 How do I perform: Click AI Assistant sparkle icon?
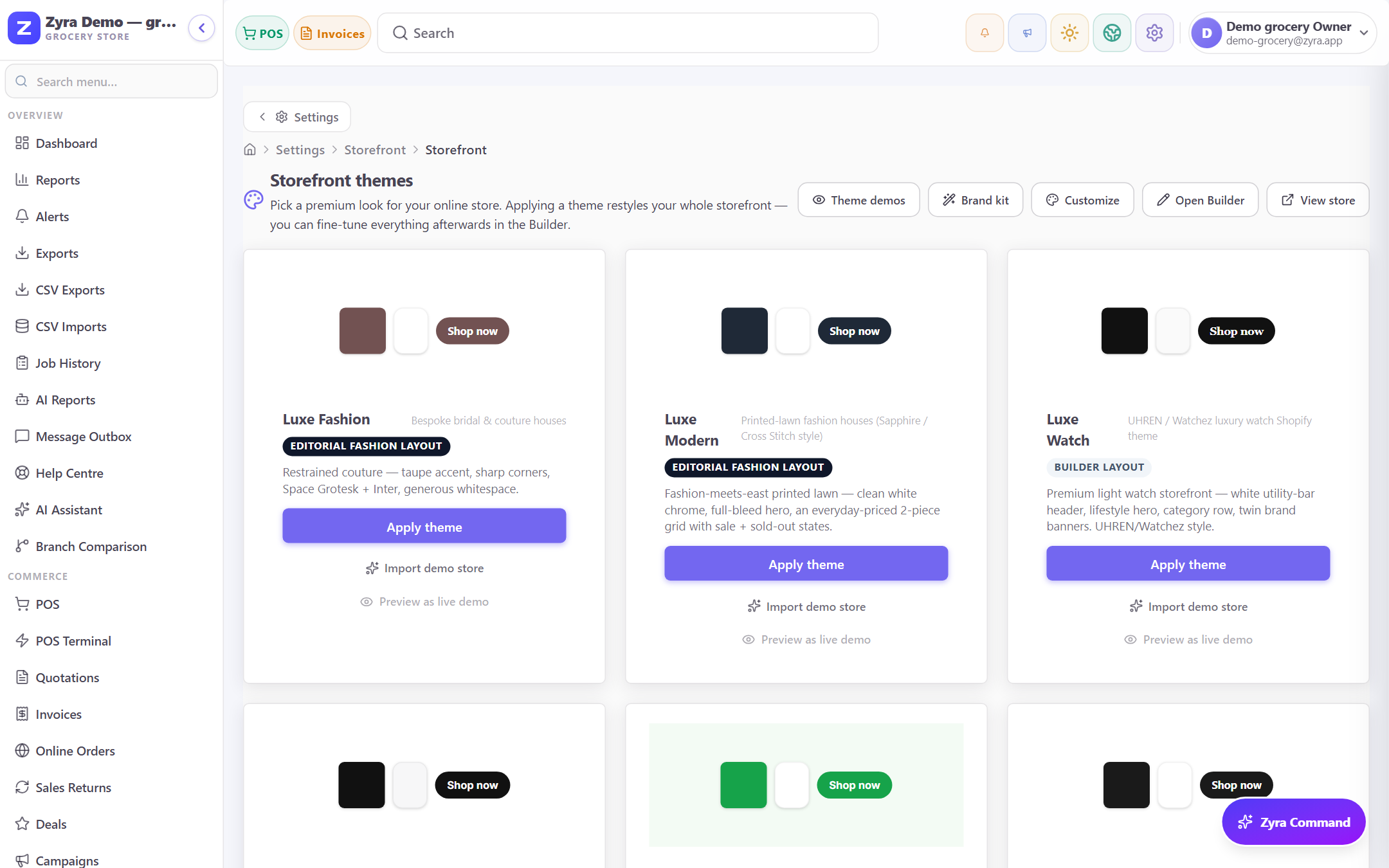coord(23,510)
